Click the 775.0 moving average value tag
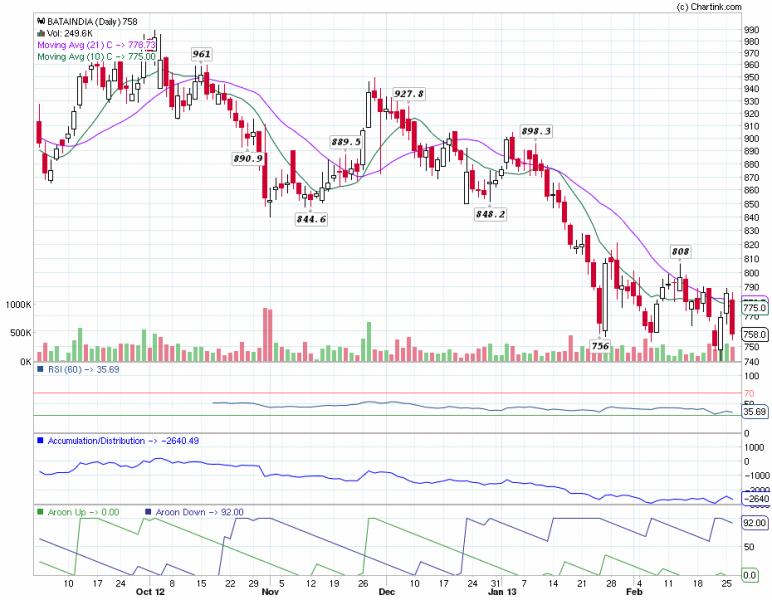Viewport: 772px width, 600px height. 755,308
